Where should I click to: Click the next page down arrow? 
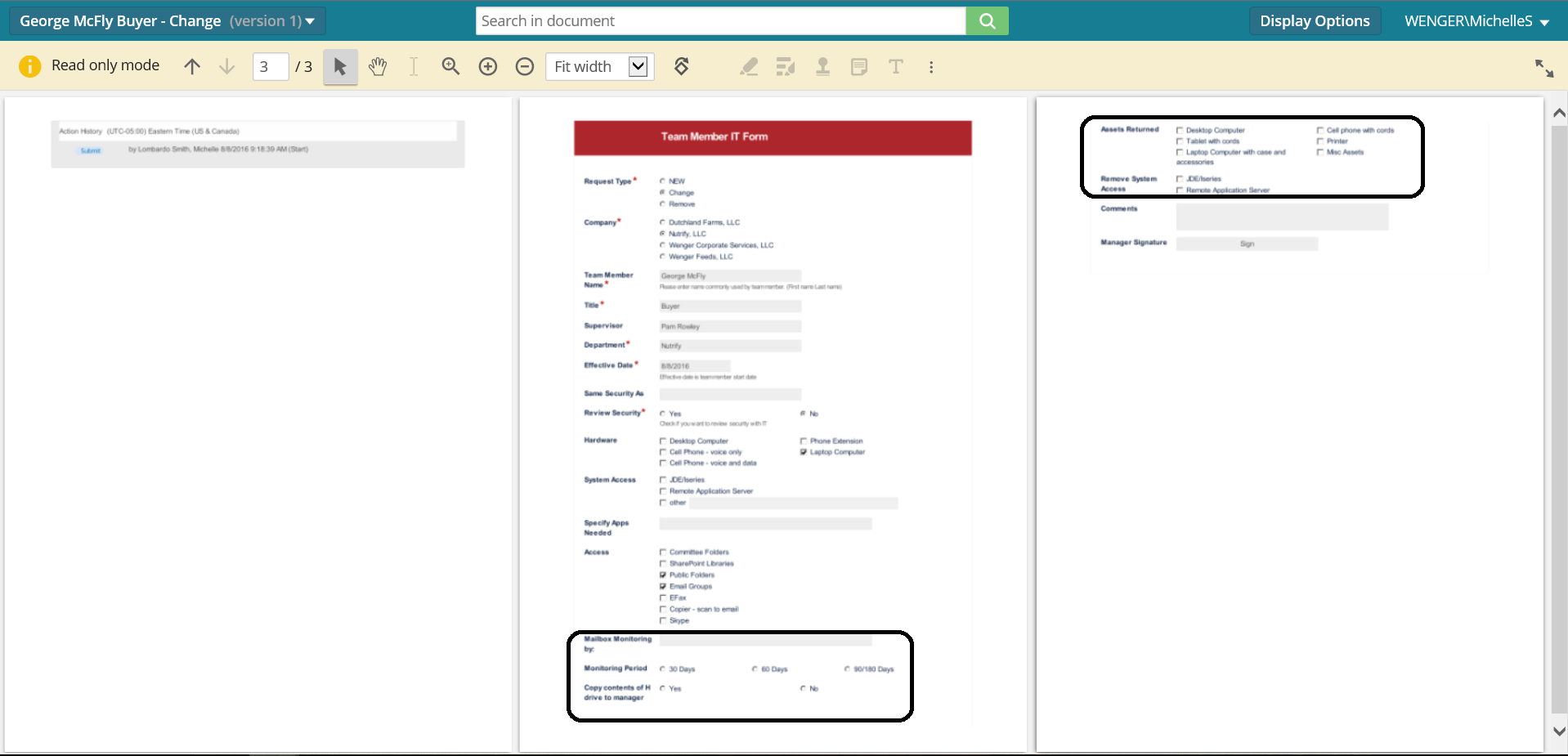click(x=227, y=67)
